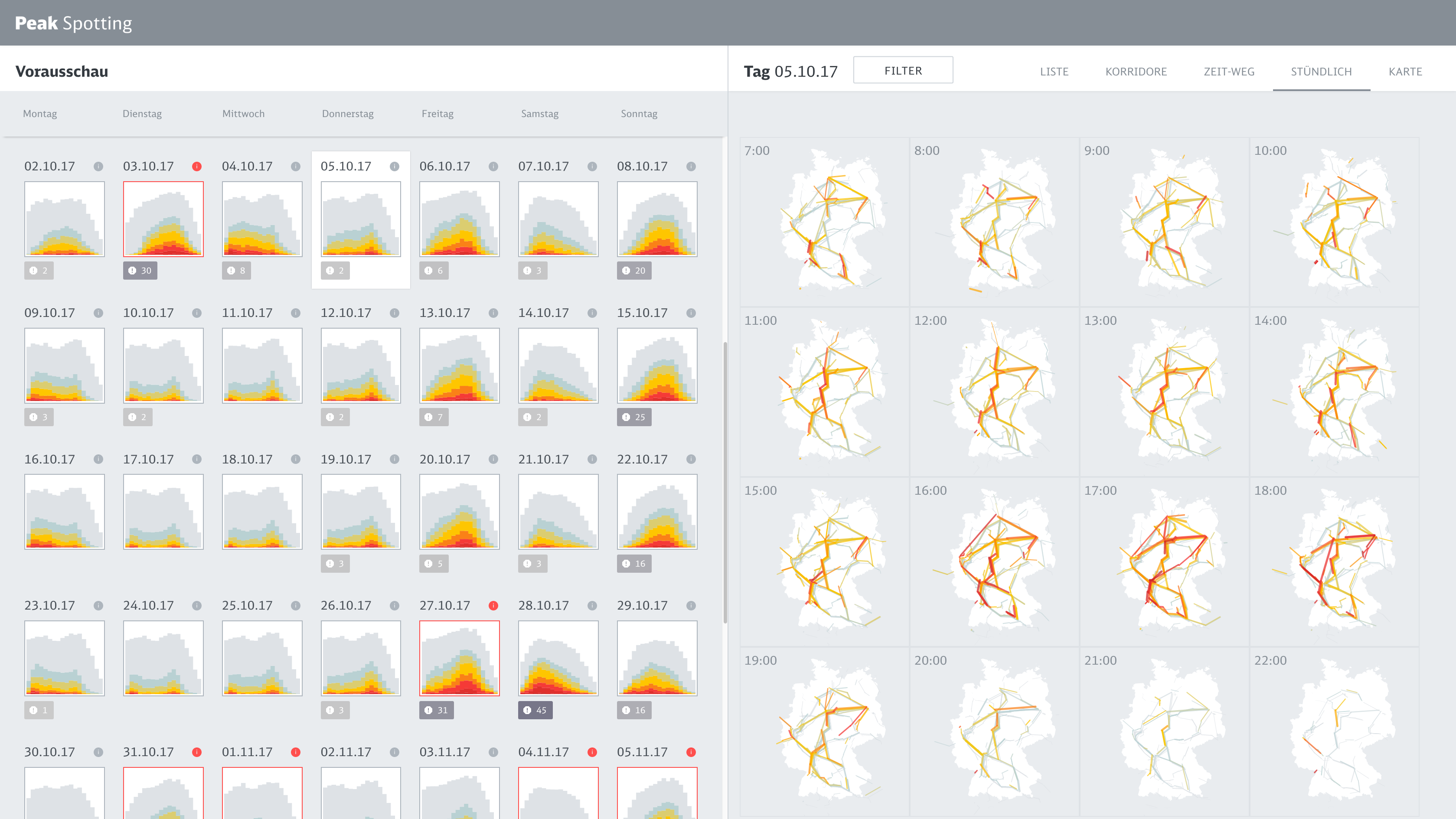Click info icon beside 22.10.17
The height and width of the screenshot is (819, 1456).
[x=691, y=459]
